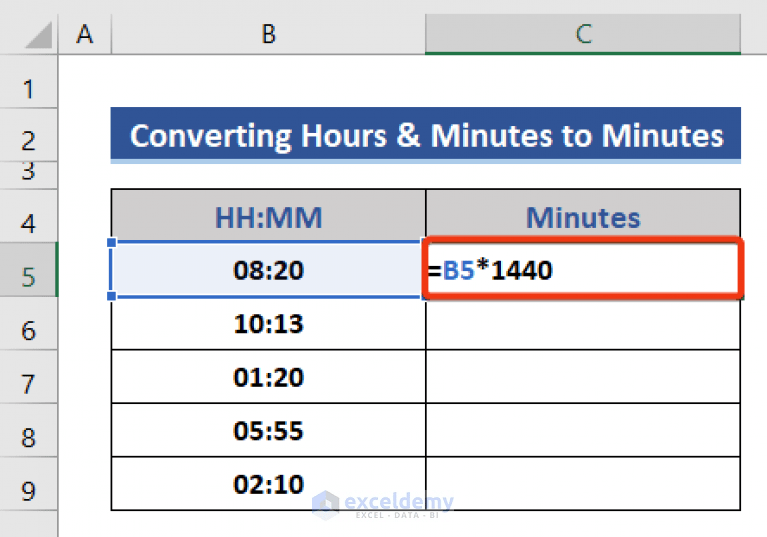Select the cell containing 02:10
The image size is (767, 537).
[x=269, y=484]
